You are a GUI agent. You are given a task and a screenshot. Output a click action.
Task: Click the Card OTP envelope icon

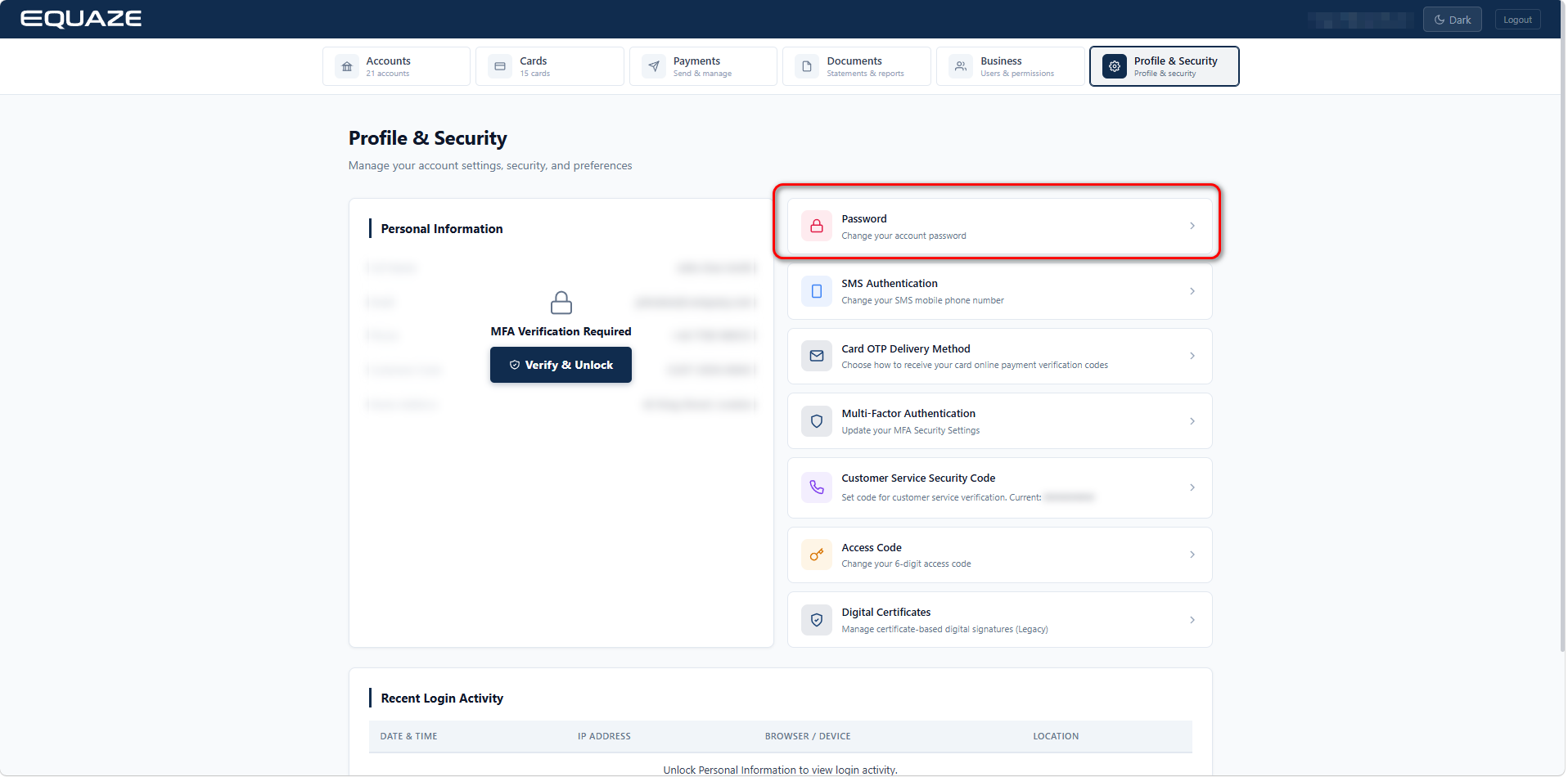(817, 356)
